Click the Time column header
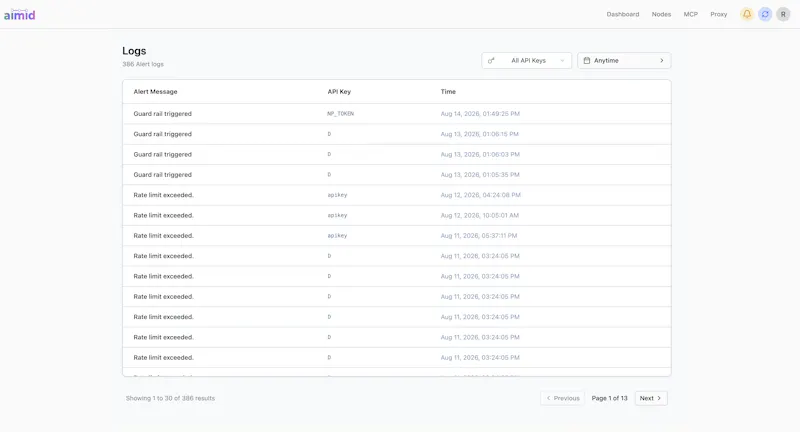Image resolution: width=800 pixels, height=432 pixels. [x=448, y=92]
